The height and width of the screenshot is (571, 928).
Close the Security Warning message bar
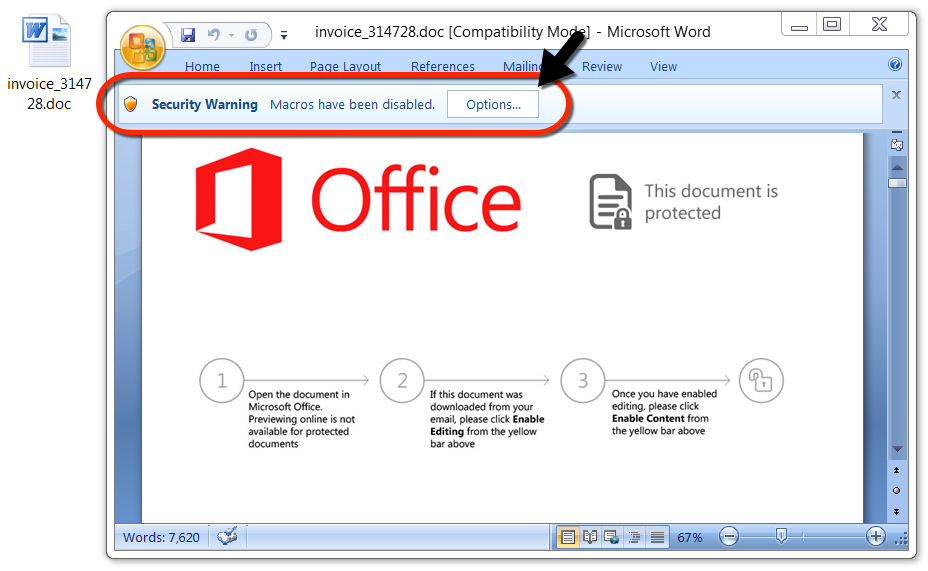tap(897, 95)
